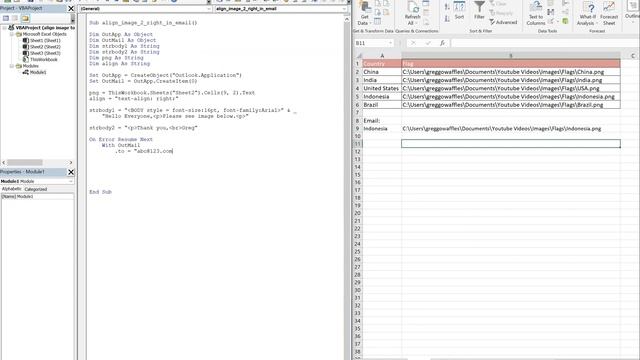The width and height of the screenshot is (640, 360).
Task: Click Enter checkmark icon in formula bar
Action: click(x=428, y=43)
